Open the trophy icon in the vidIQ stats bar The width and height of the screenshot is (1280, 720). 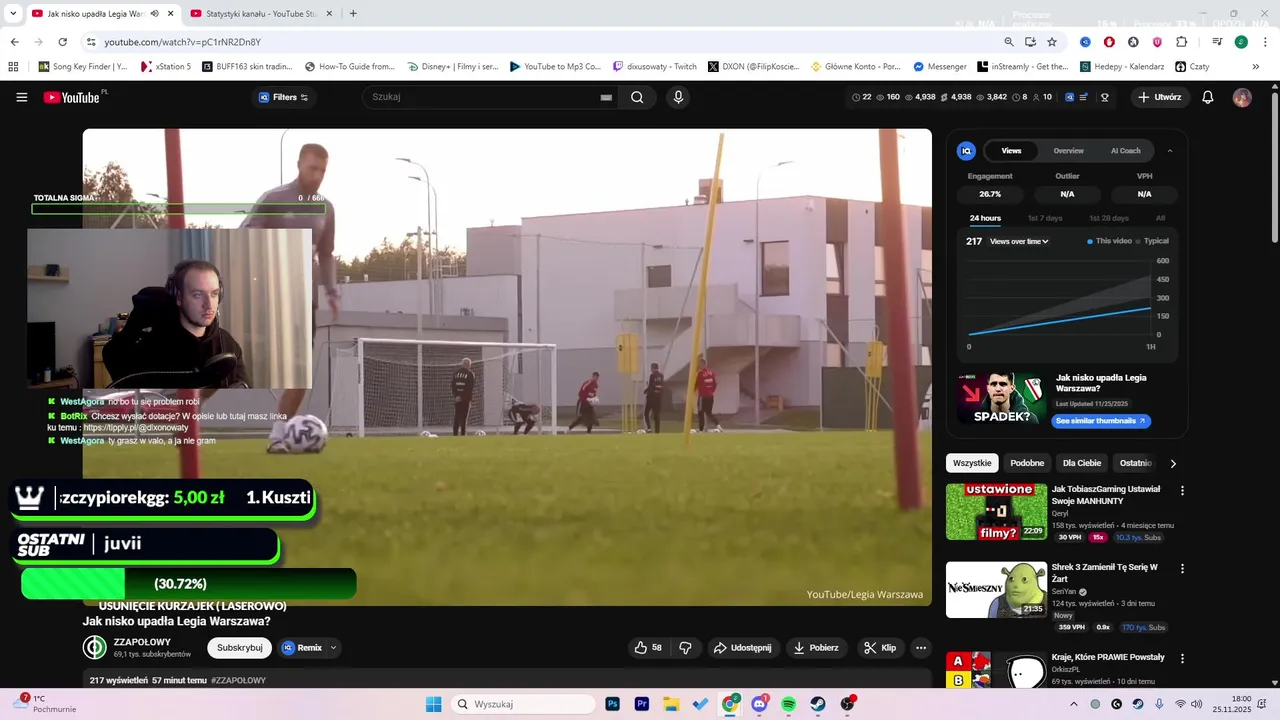point(1105,97)
